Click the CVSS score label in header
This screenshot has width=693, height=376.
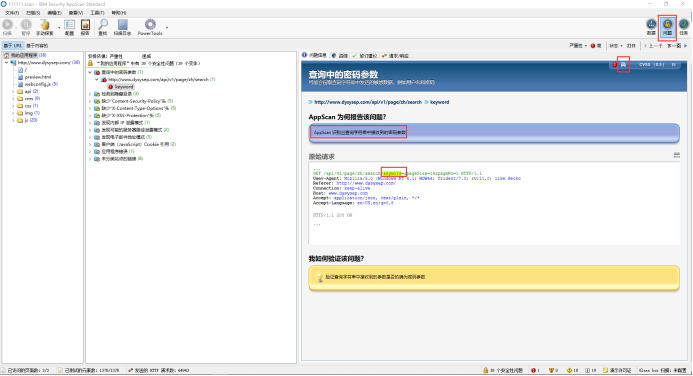pos(652,65)
